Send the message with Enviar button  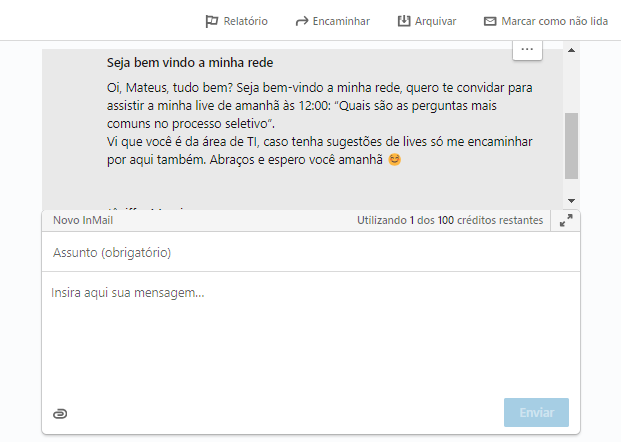tap(536, 412)
